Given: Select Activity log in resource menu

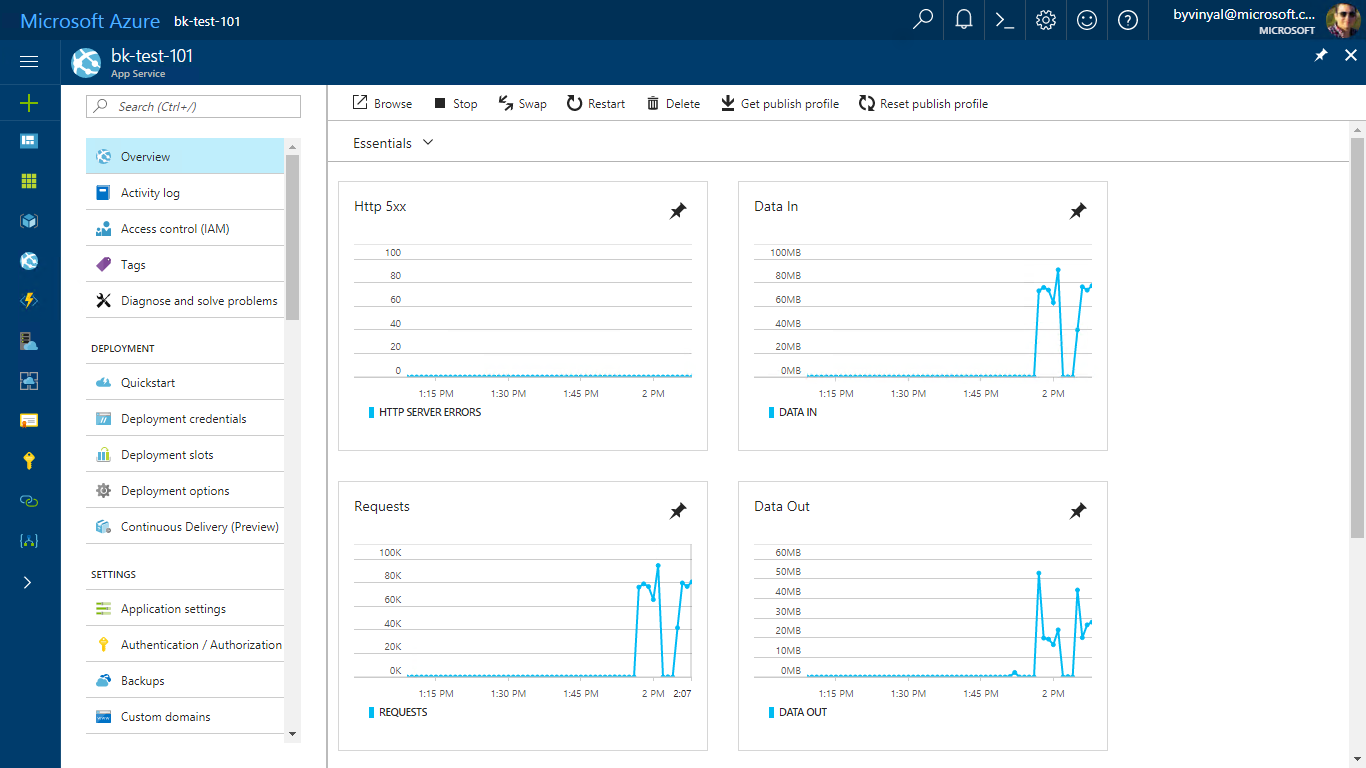Looking at the screenshot, I should click(x=150, y=193).
